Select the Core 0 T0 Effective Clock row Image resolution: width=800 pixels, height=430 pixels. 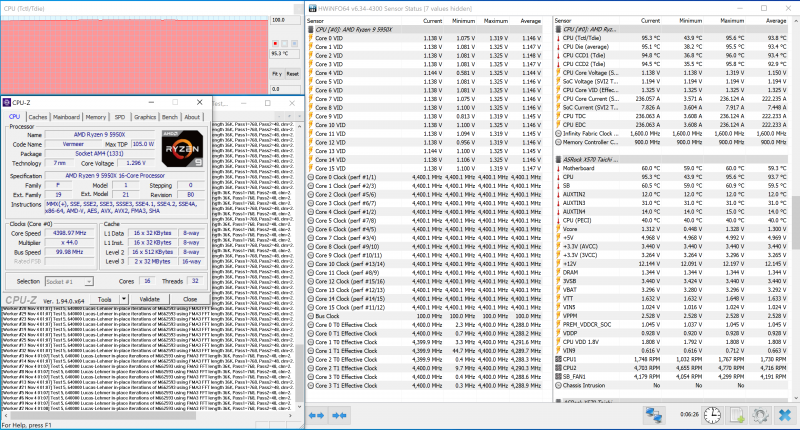pyautogui.click(x=425, y=325)
